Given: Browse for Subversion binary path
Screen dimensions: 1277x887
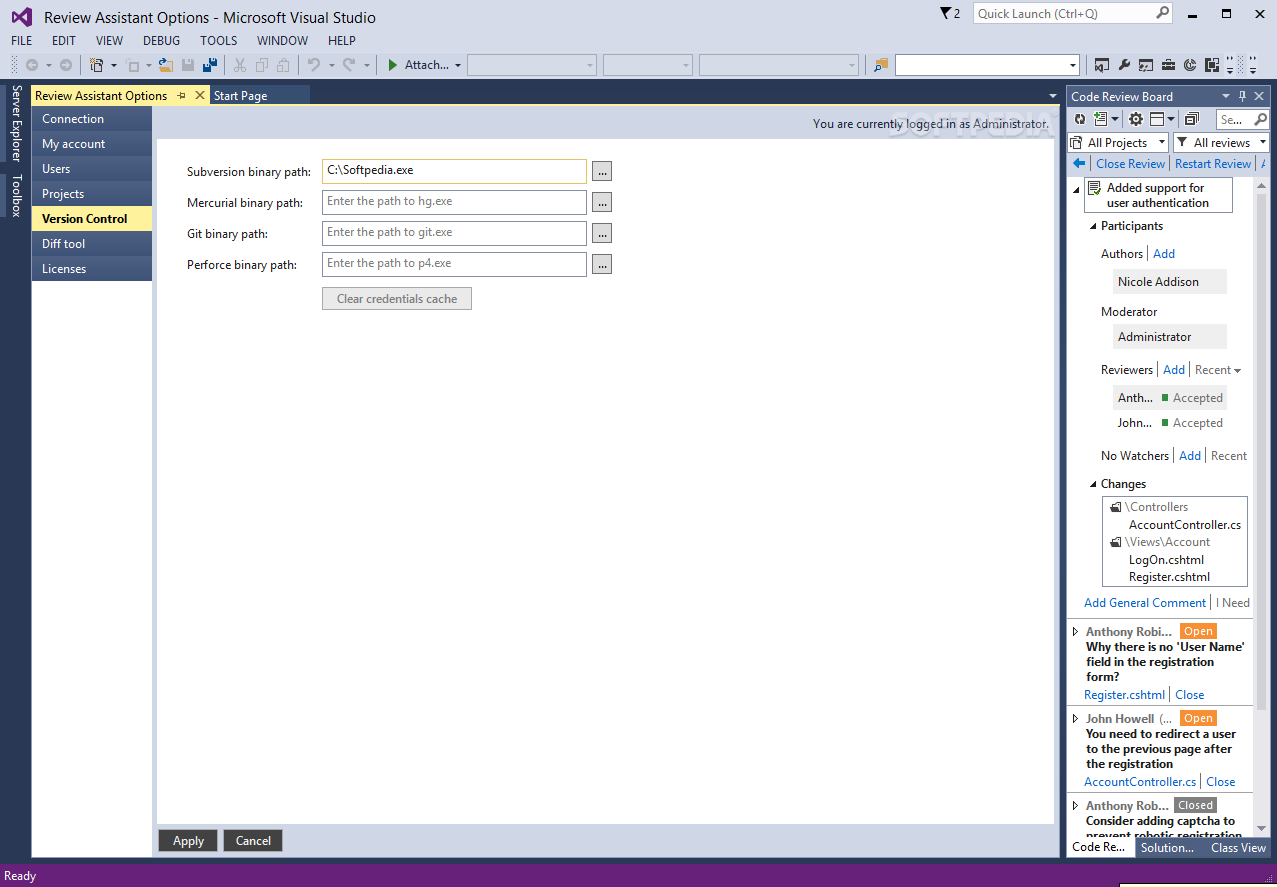Looking at the screenshot, I should (602, 172).
